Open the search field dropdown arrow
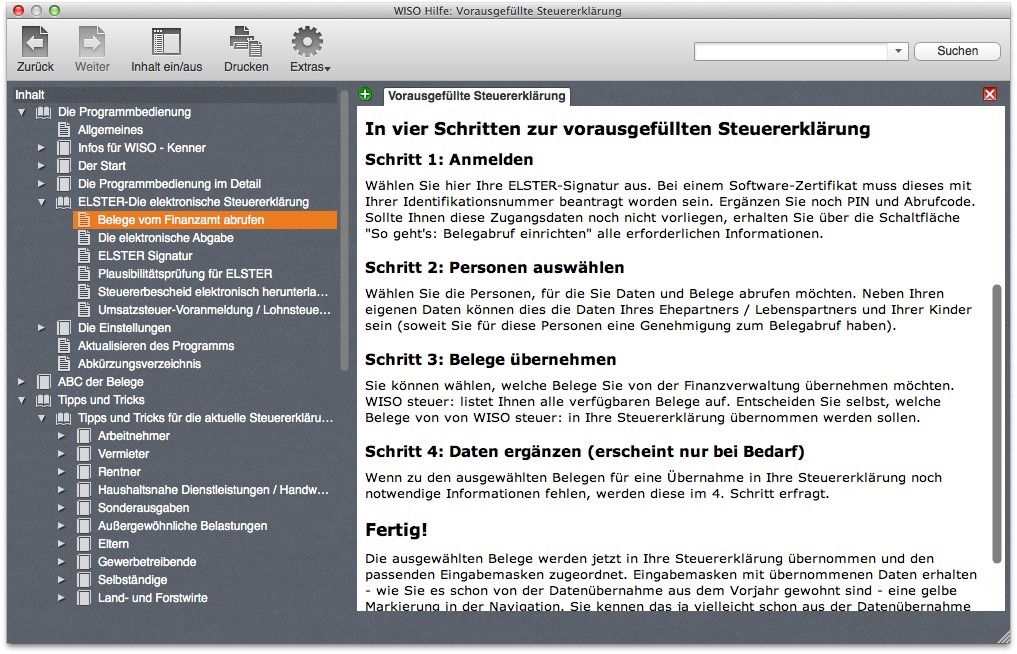Screen dimensions: 1017x654 point(898,51)
